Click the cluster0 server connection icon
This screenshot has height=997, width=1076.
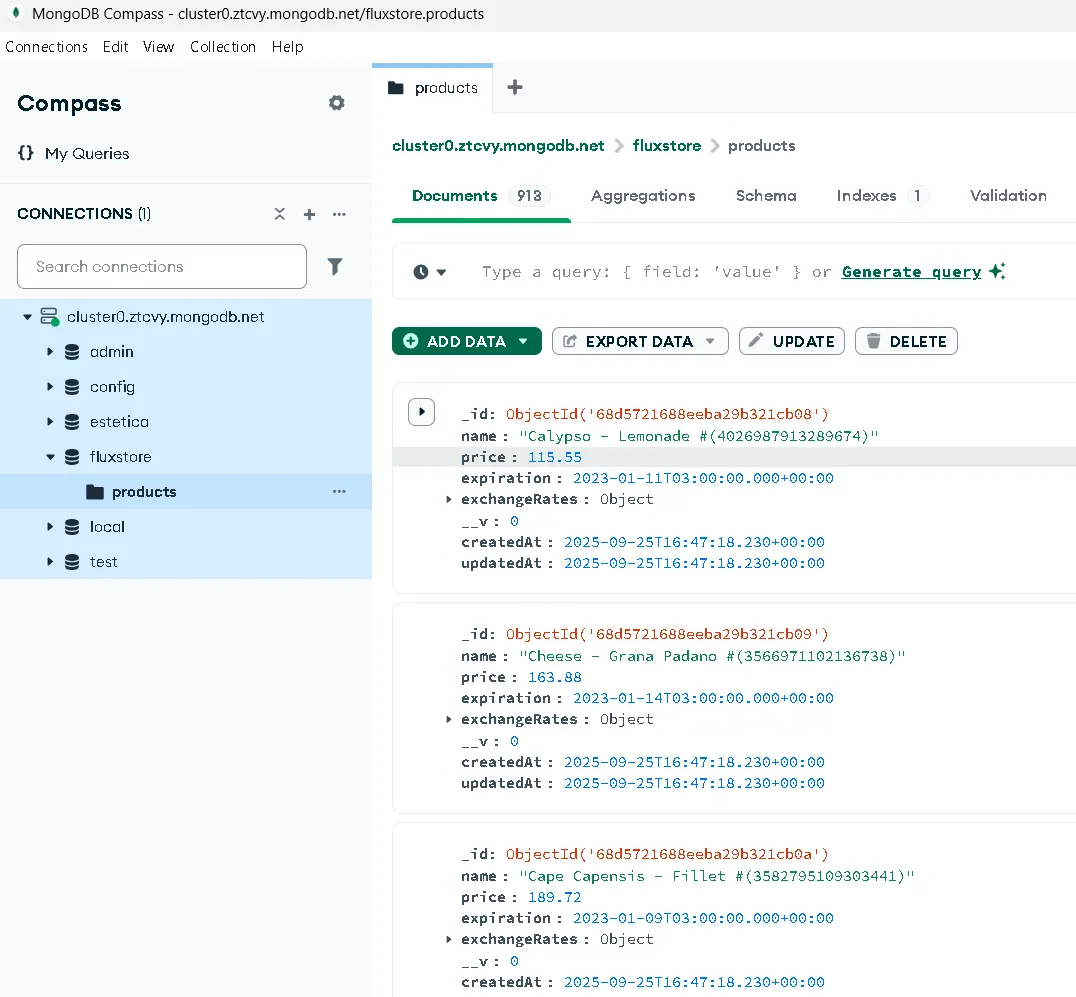tap(49, 316)
